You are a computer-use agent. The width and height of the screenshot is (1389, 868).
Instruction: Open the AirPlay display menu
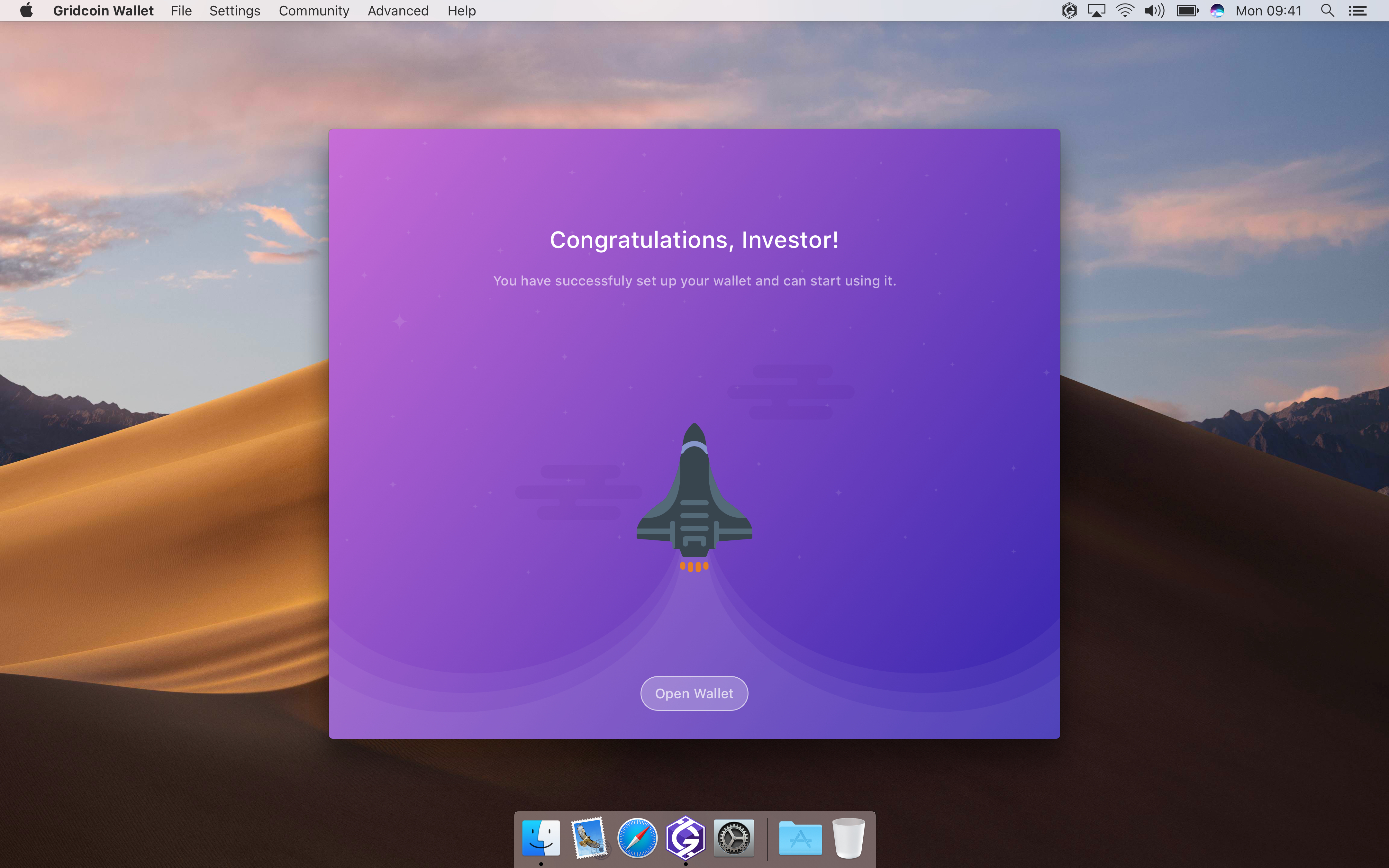[1096, 10]
